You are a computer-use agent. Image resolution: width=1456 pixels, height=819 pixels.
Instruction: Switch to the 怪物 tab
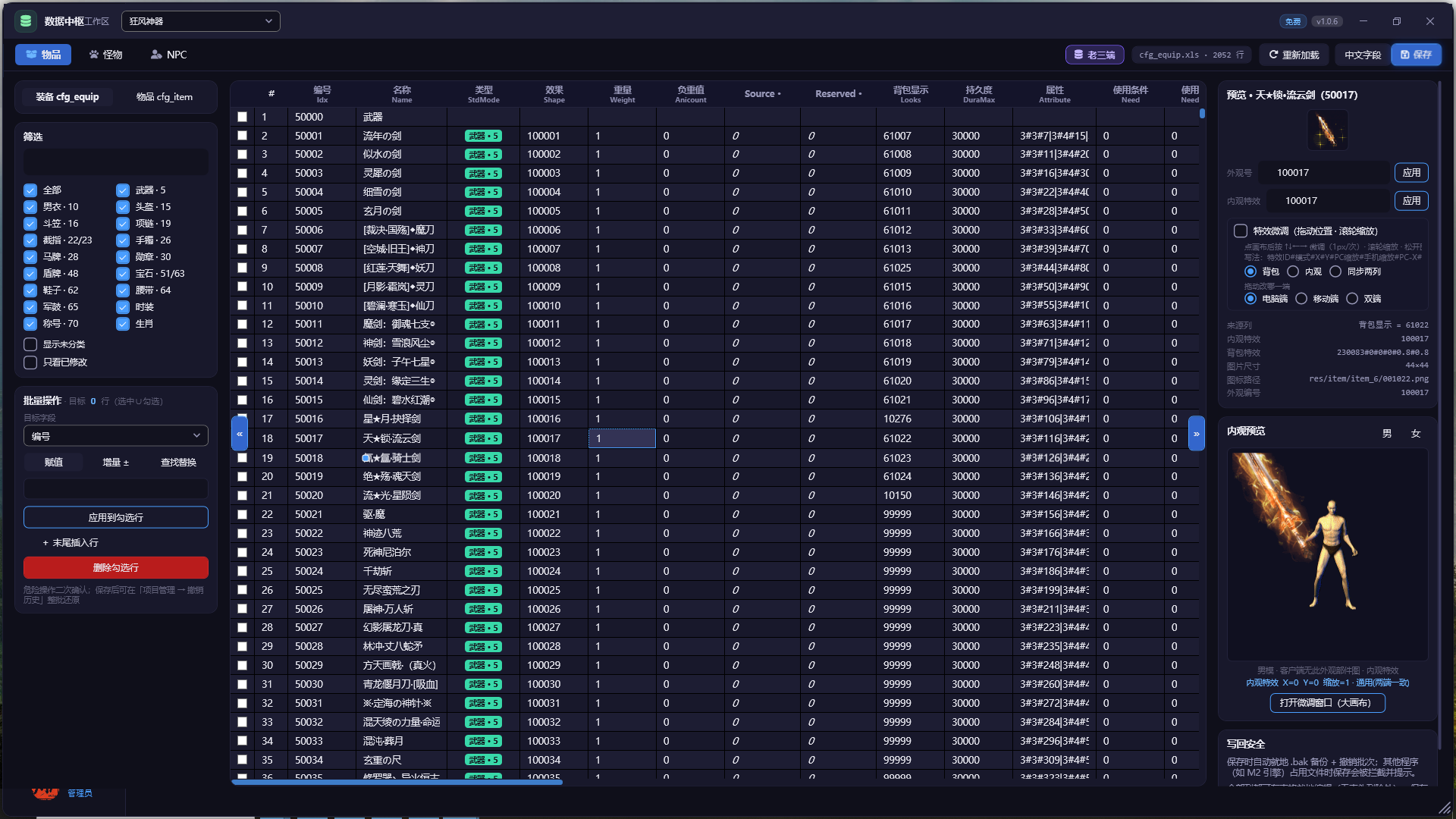point(105,55)
